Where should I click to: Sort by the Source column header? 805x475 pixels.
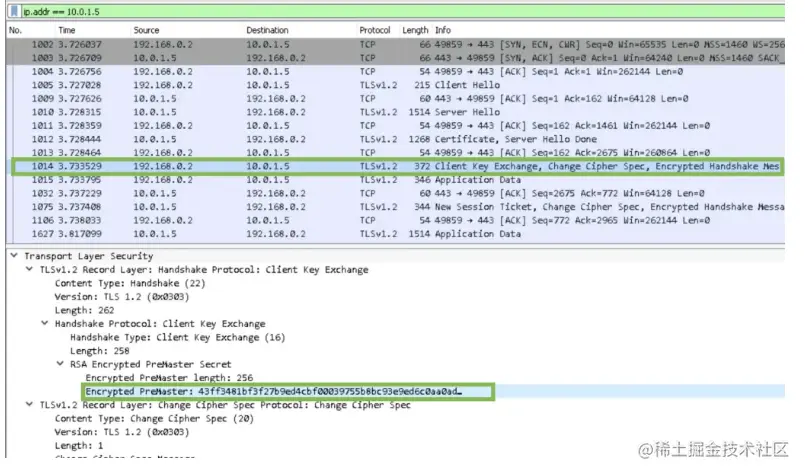click(146, 30)
